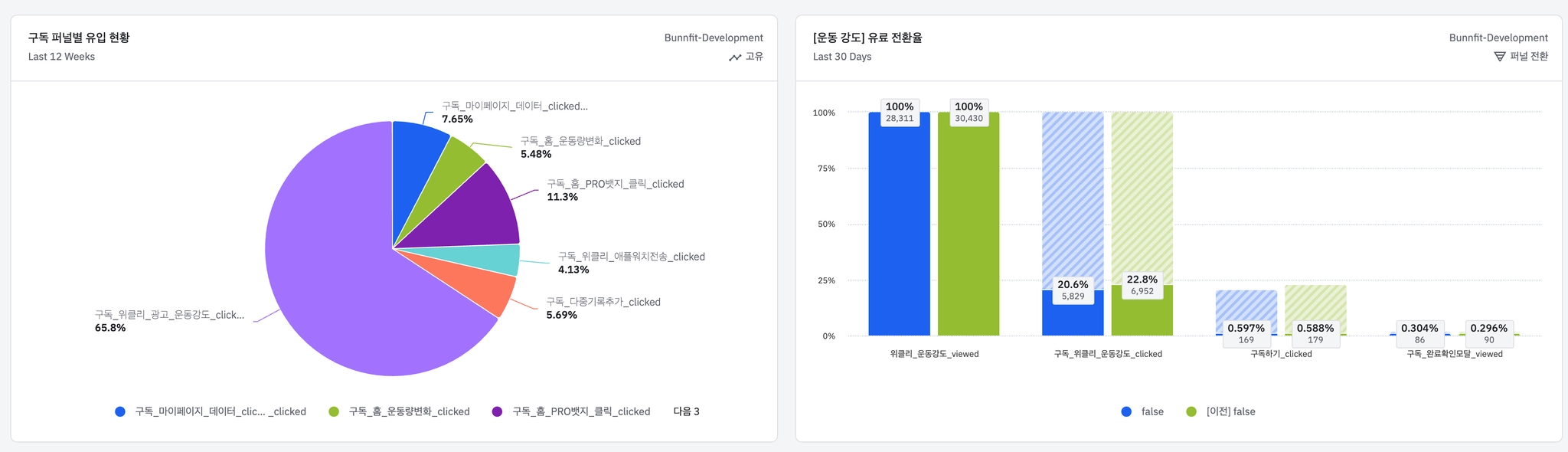Click the funnel icon beside 퍼널 전환
This screenshot has height=452, width=1568.
[1499, 57]
